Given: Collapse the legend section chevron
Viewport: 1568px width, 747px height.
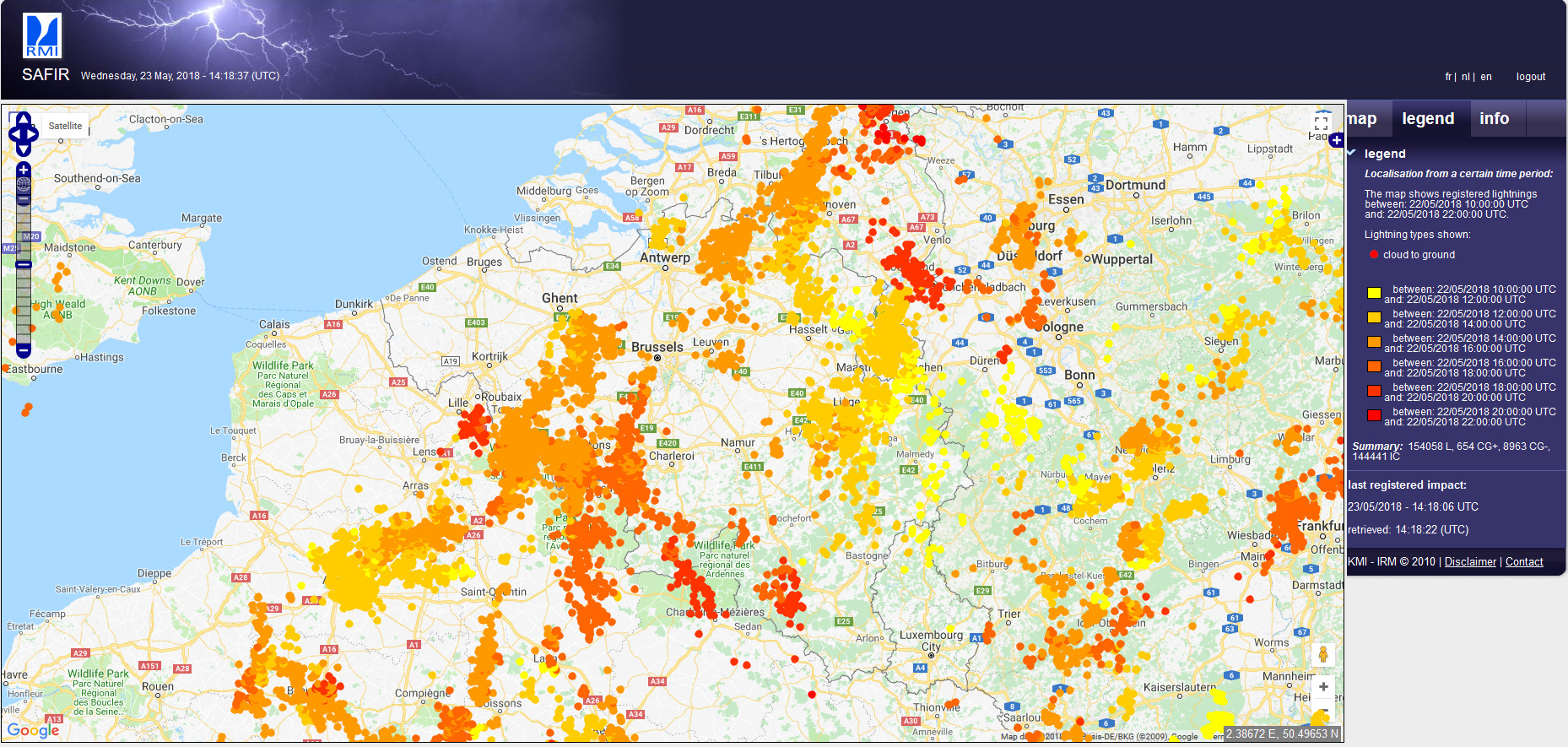Looking at the screenshot, I should pos(1352,153).
